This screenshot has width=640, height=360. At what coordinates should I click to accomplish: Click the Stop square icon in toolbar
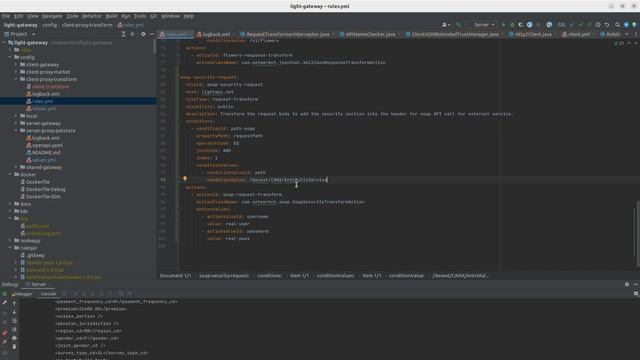[539, 25]
